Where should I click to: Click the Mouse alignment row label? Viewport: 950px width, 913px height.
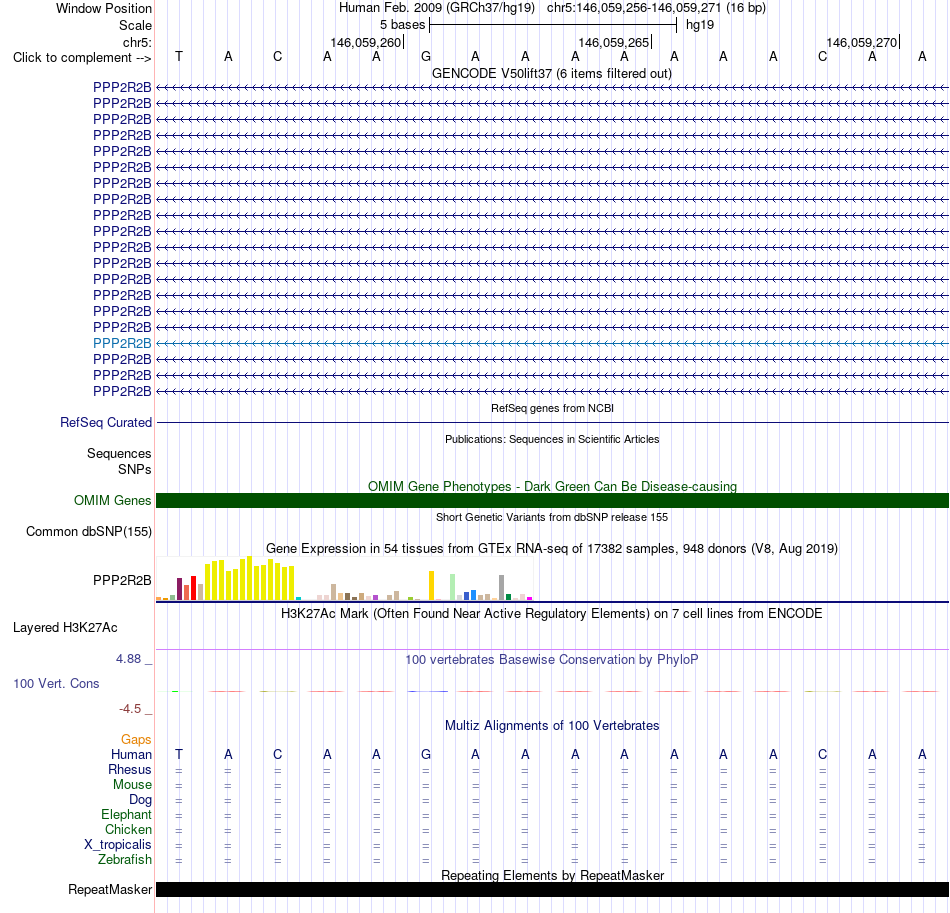132,785
